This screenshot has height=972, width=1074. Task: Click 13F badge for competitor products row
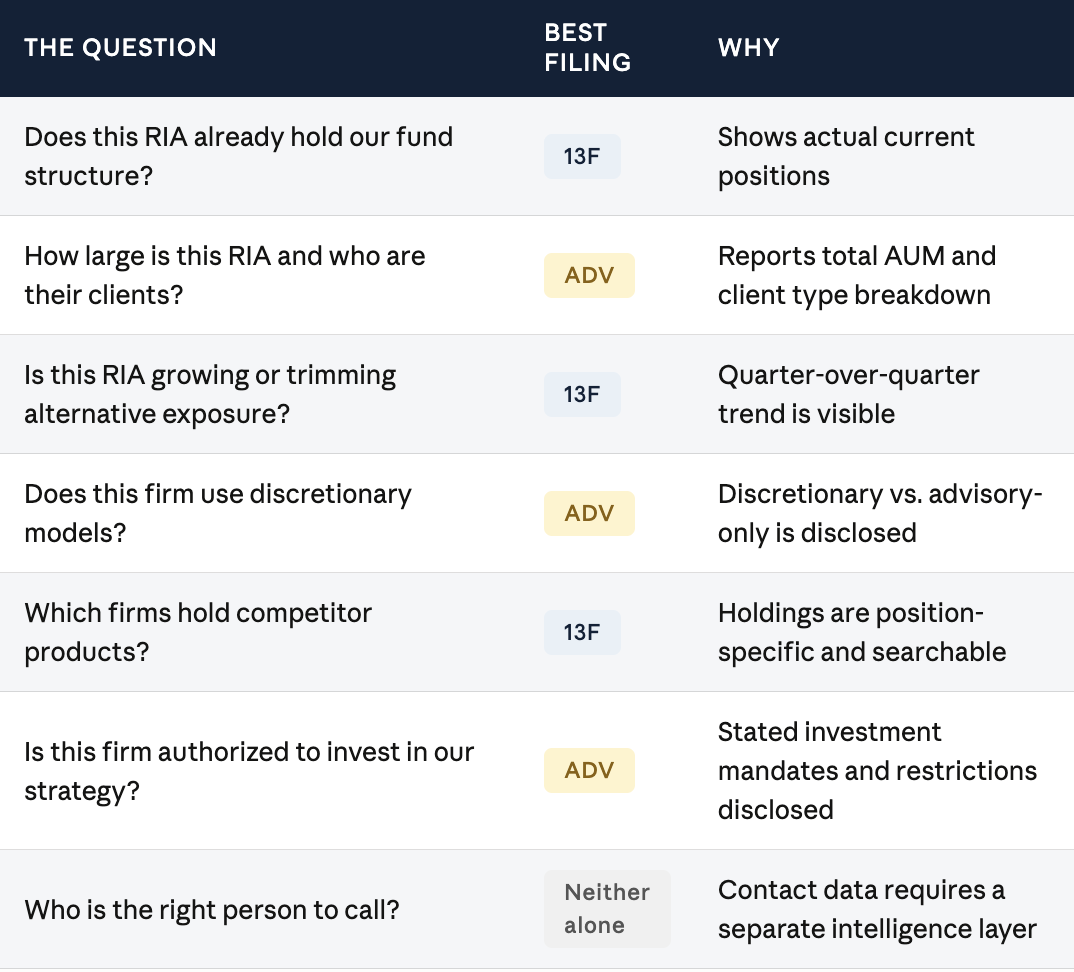582,632
